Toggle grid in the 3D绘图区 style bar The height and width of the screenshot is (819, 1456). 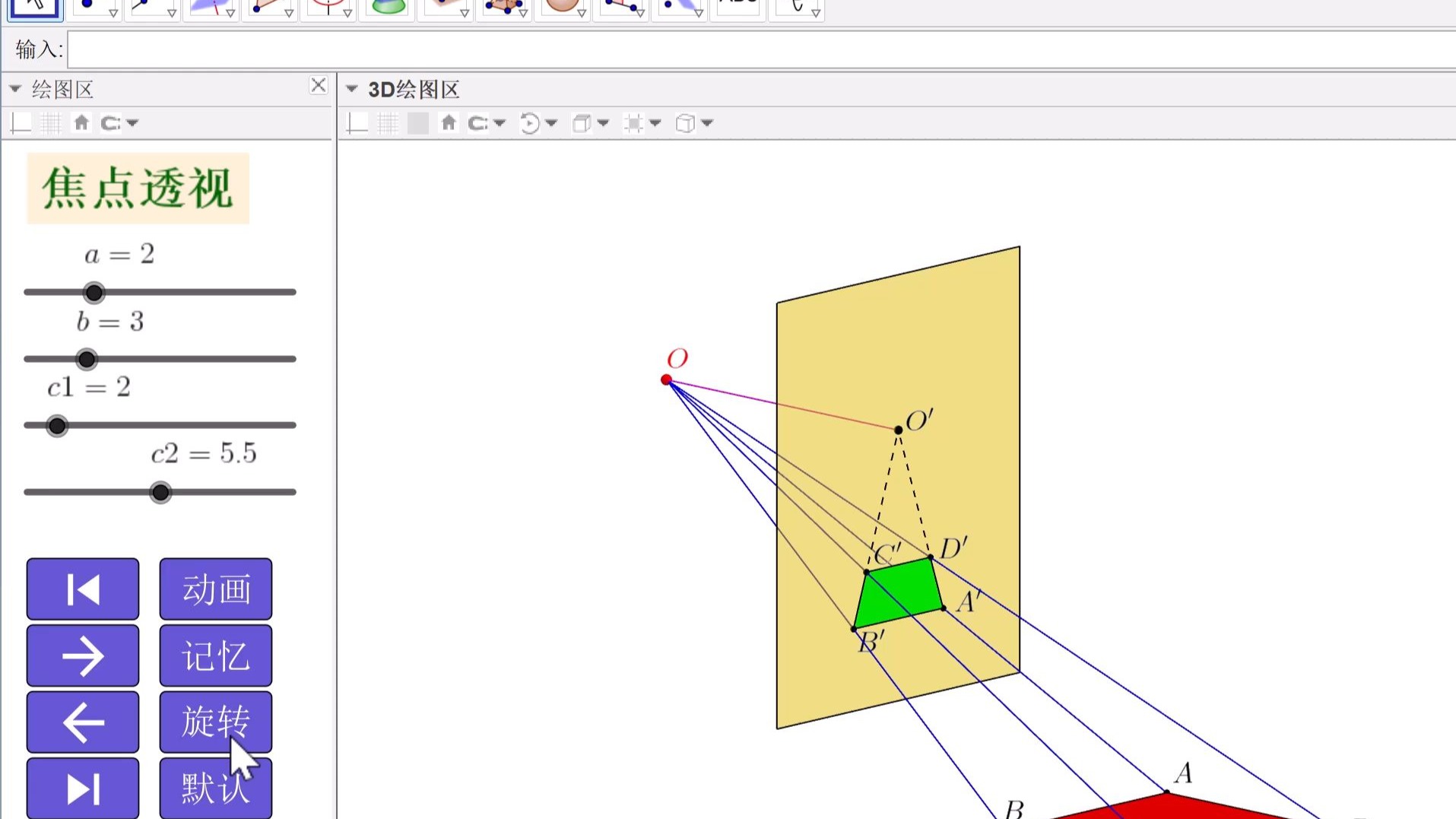(x=388, y=122)
